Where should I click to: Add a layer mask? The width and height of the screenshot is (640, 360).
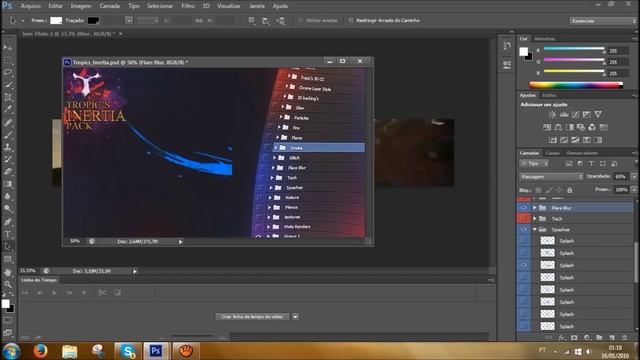[x=574, y=338]
